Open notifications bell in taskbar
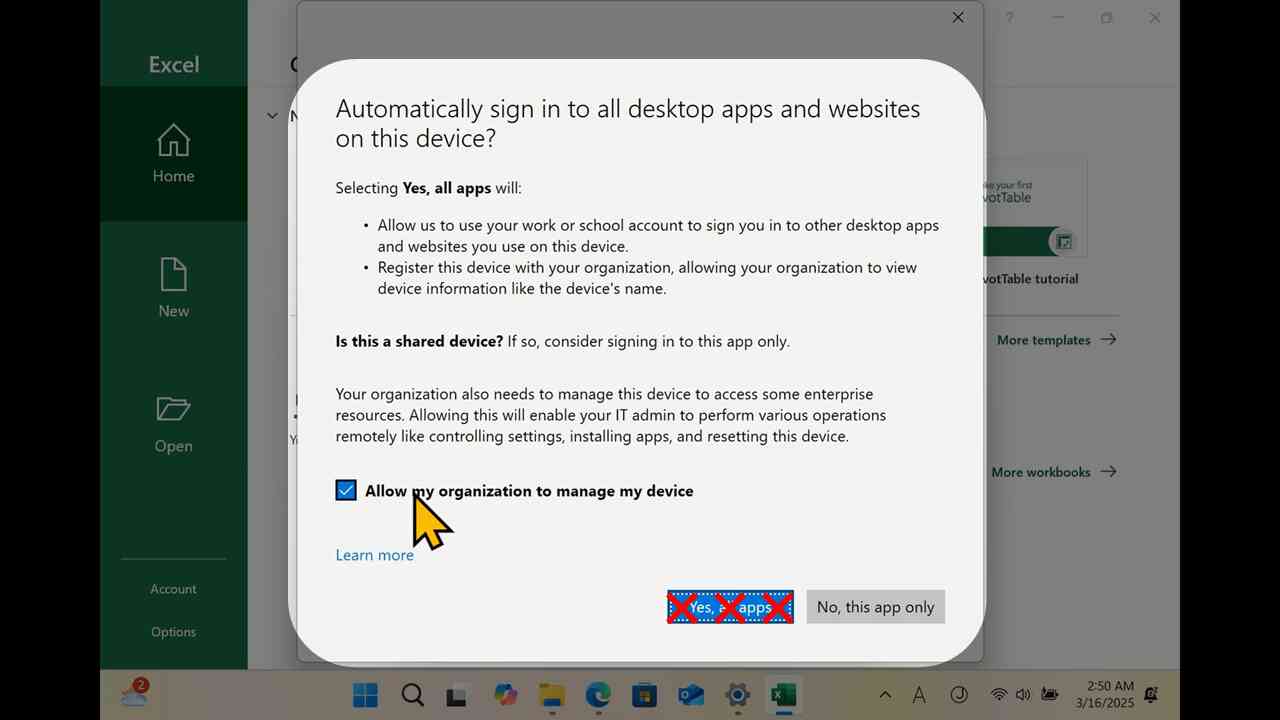The height and width of the screenshot is (720, 1280). (1152, 694)
